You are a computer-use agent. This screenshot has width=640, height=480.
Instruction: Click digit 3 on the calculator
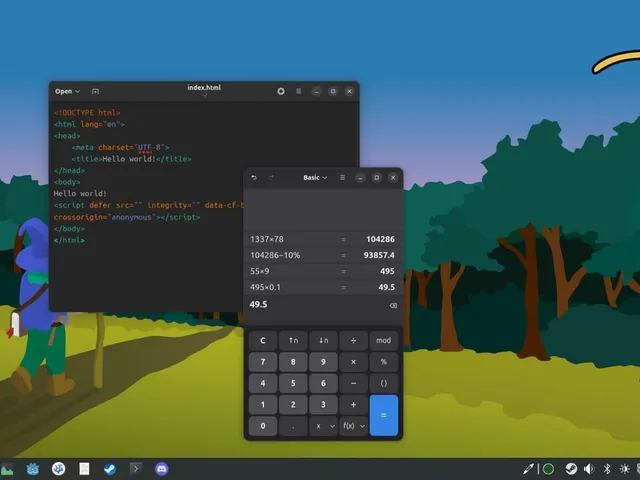323,404
